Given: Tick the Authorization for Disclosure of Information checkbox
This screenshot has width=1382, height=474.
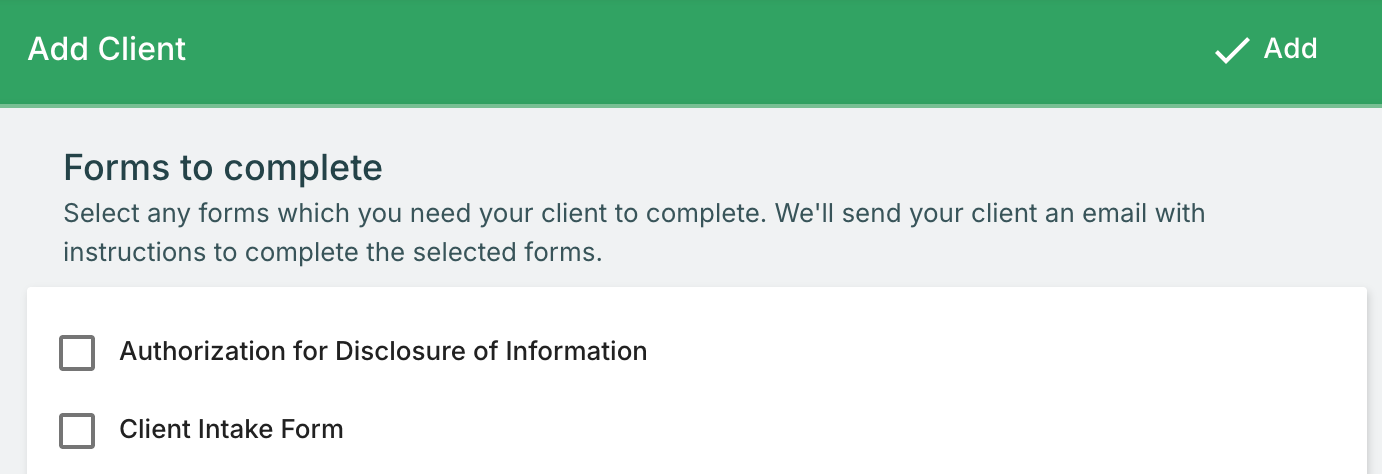Looking at the screenshot, I should [x=77, y=352].
